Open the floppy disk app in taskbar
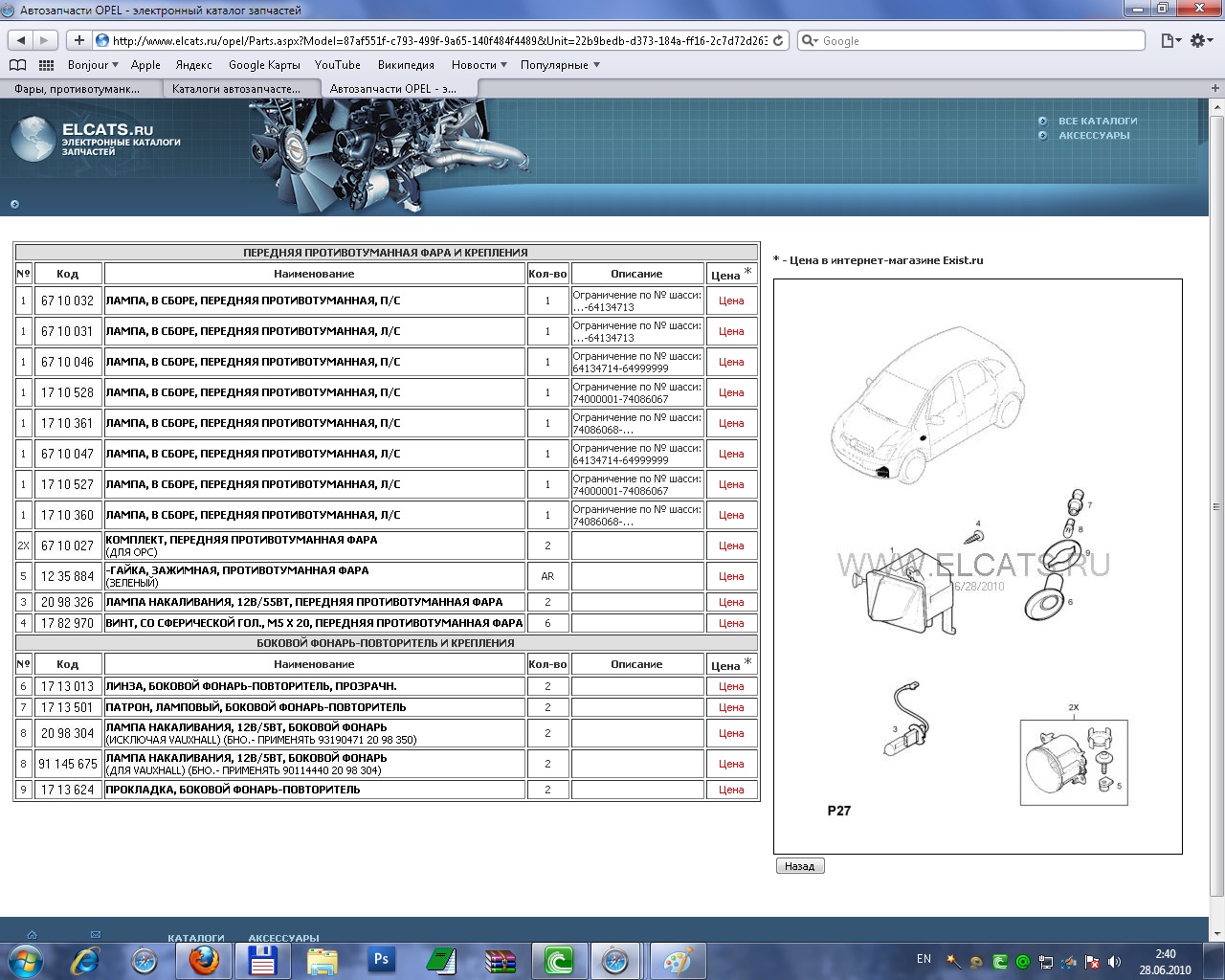This screenshot has height=980, width=1225. pos(262,960)
